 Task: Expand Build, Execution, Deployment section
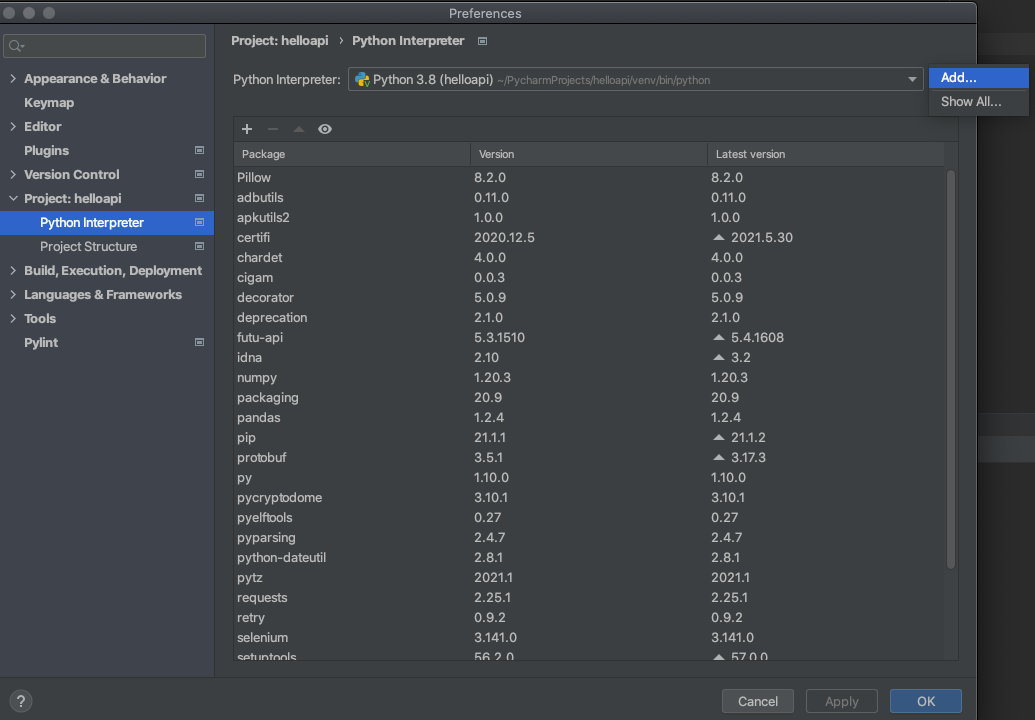coord(13,271)
